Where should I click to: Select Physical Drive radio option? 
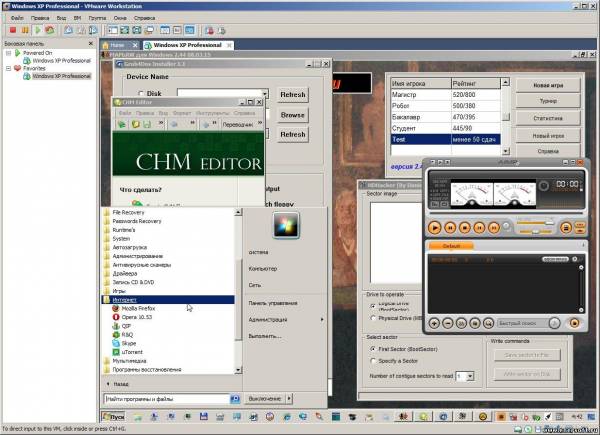pyautogui.click(x=373, y=318)
